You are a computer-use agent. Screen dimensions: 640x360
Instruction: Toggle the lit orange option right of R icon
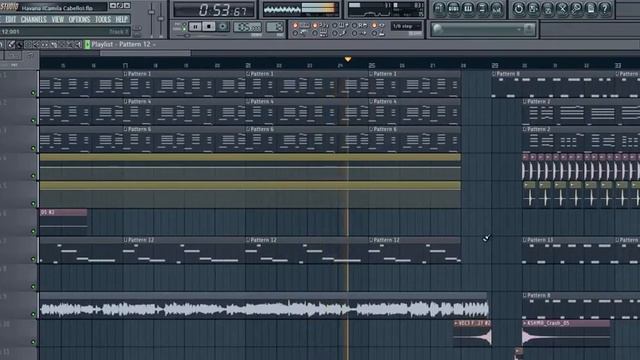(374, 25)
